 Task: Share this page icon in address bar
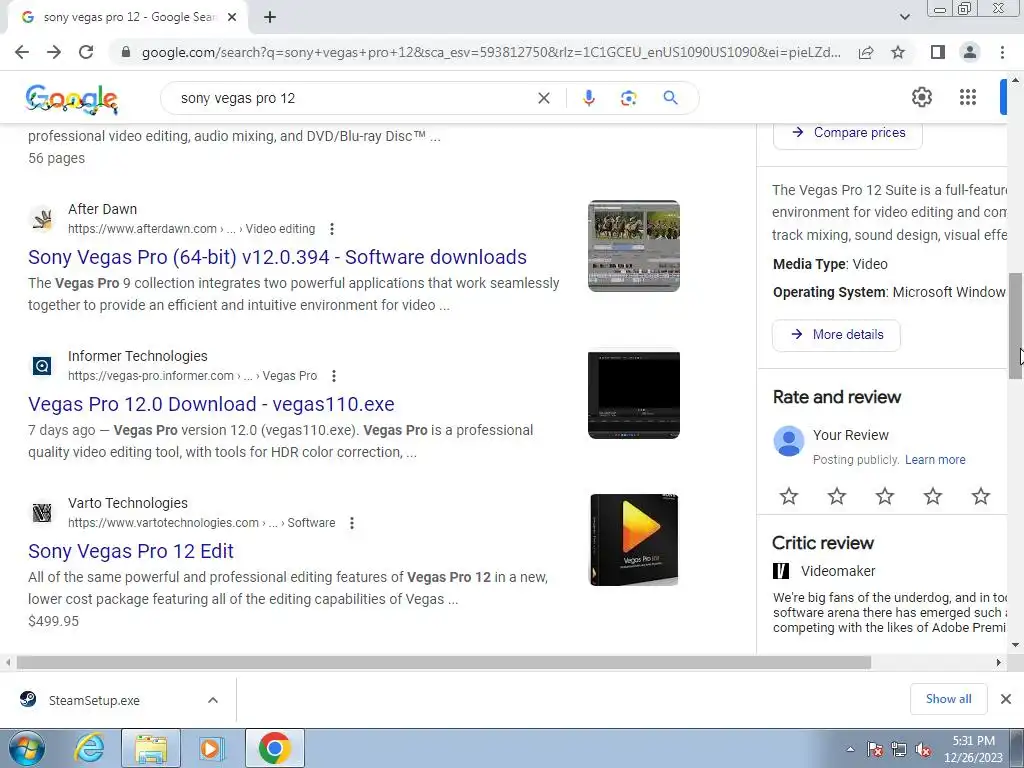click(x=866, y=52)
